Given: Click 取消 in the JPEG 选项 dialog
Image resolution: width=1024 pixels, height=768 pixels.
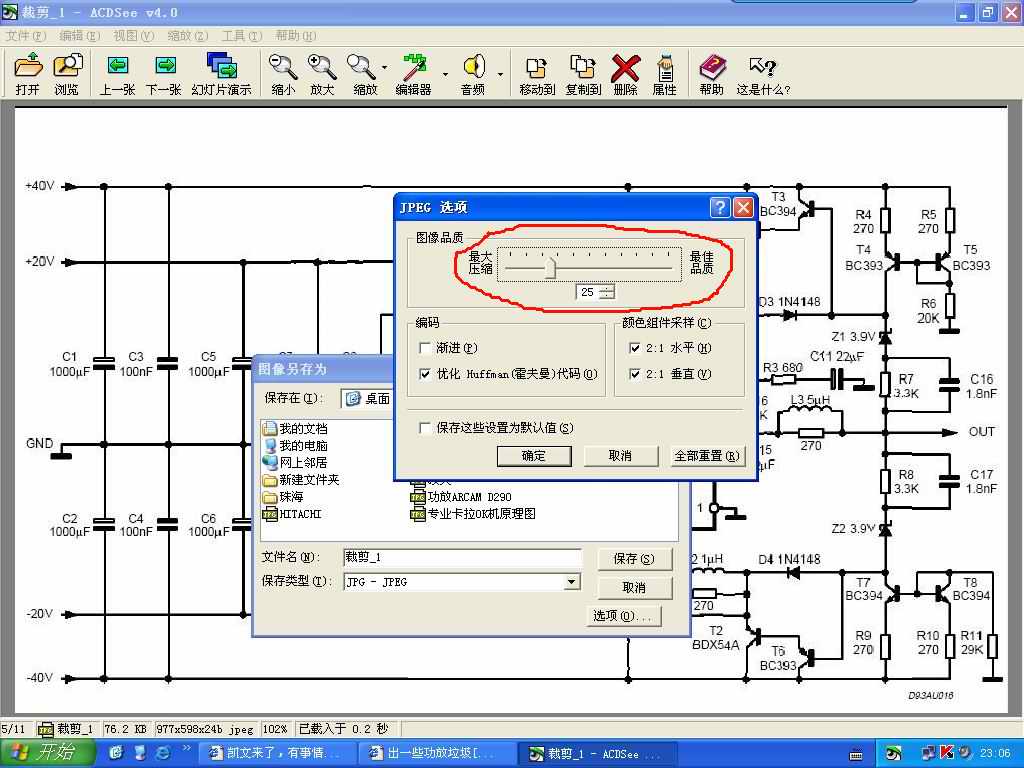Looking at the screenshot, I should coord(620,456).
